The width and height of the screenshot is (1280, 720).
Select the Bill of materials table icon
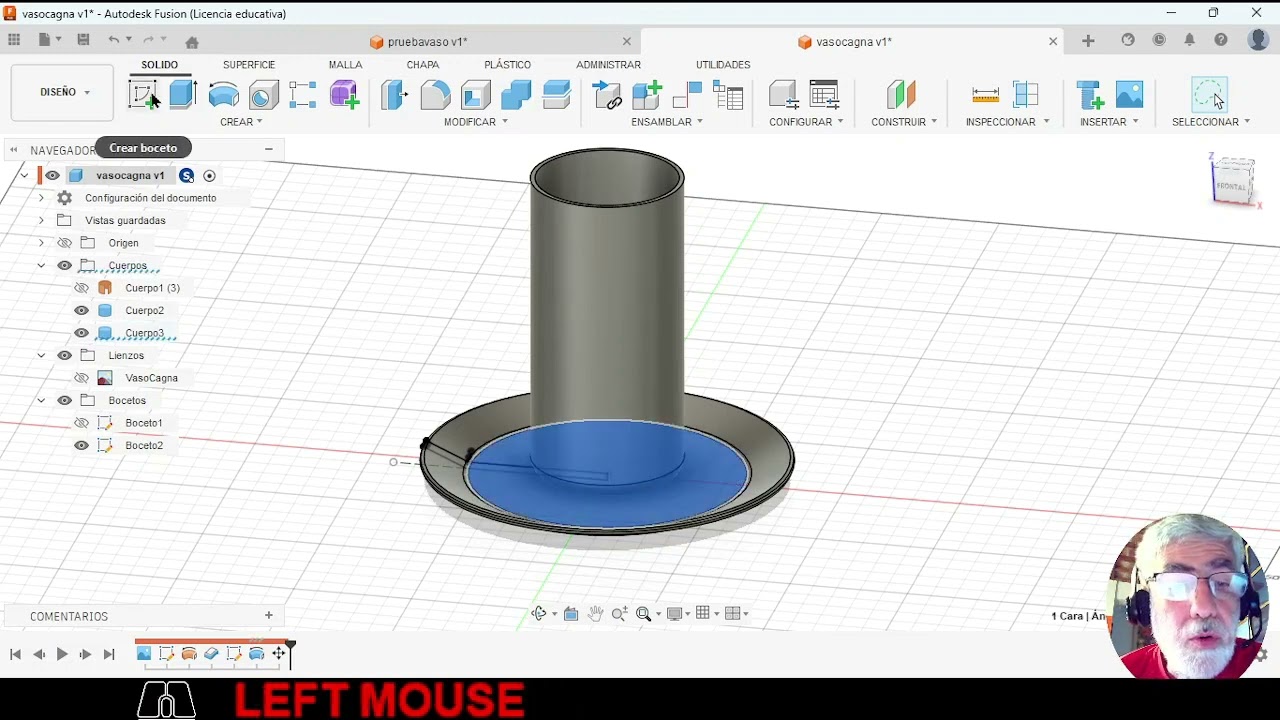pos(728,95)
